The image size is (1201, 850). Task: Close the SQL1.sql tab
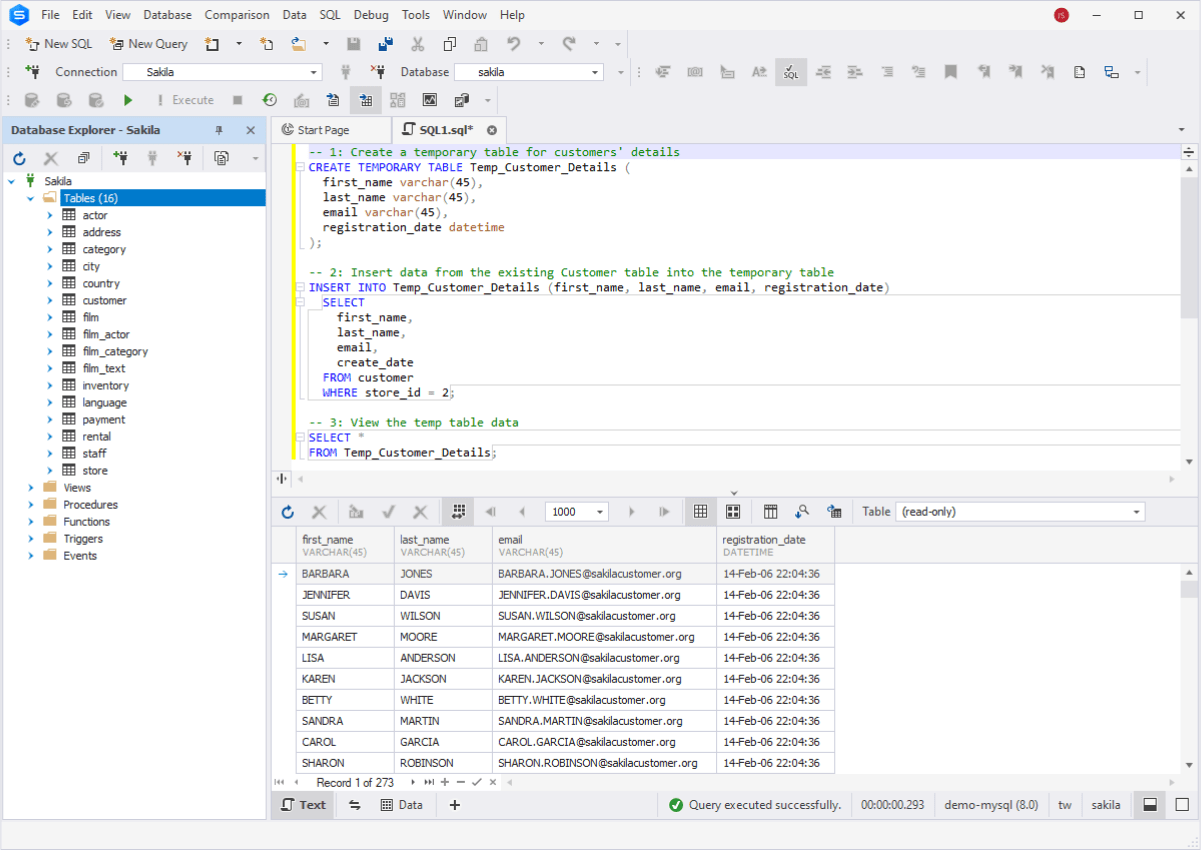click(x=491, y=130)
